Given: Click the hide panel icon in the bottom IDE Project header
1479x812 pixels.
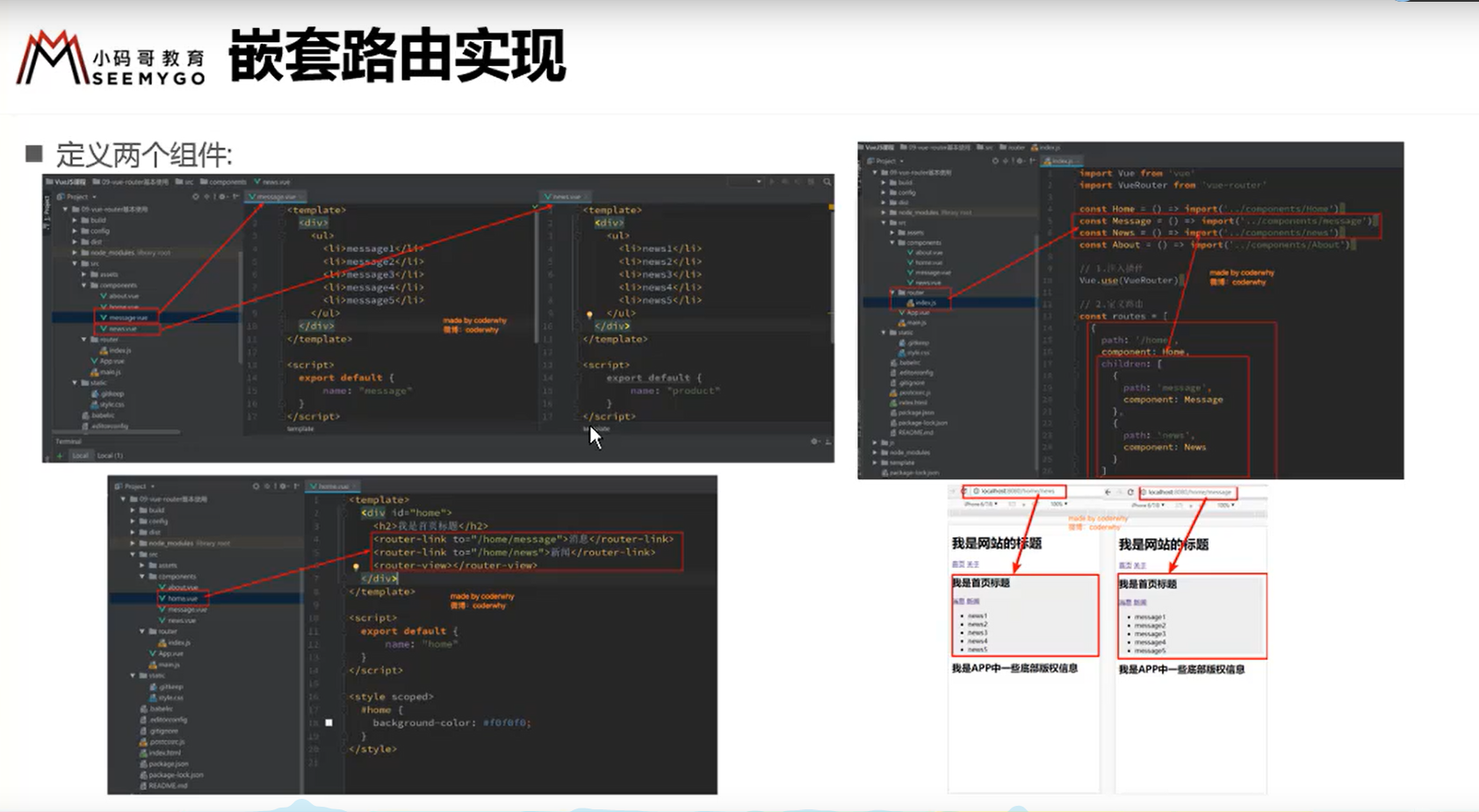Looking at the screenshot, I should point(296,486).
